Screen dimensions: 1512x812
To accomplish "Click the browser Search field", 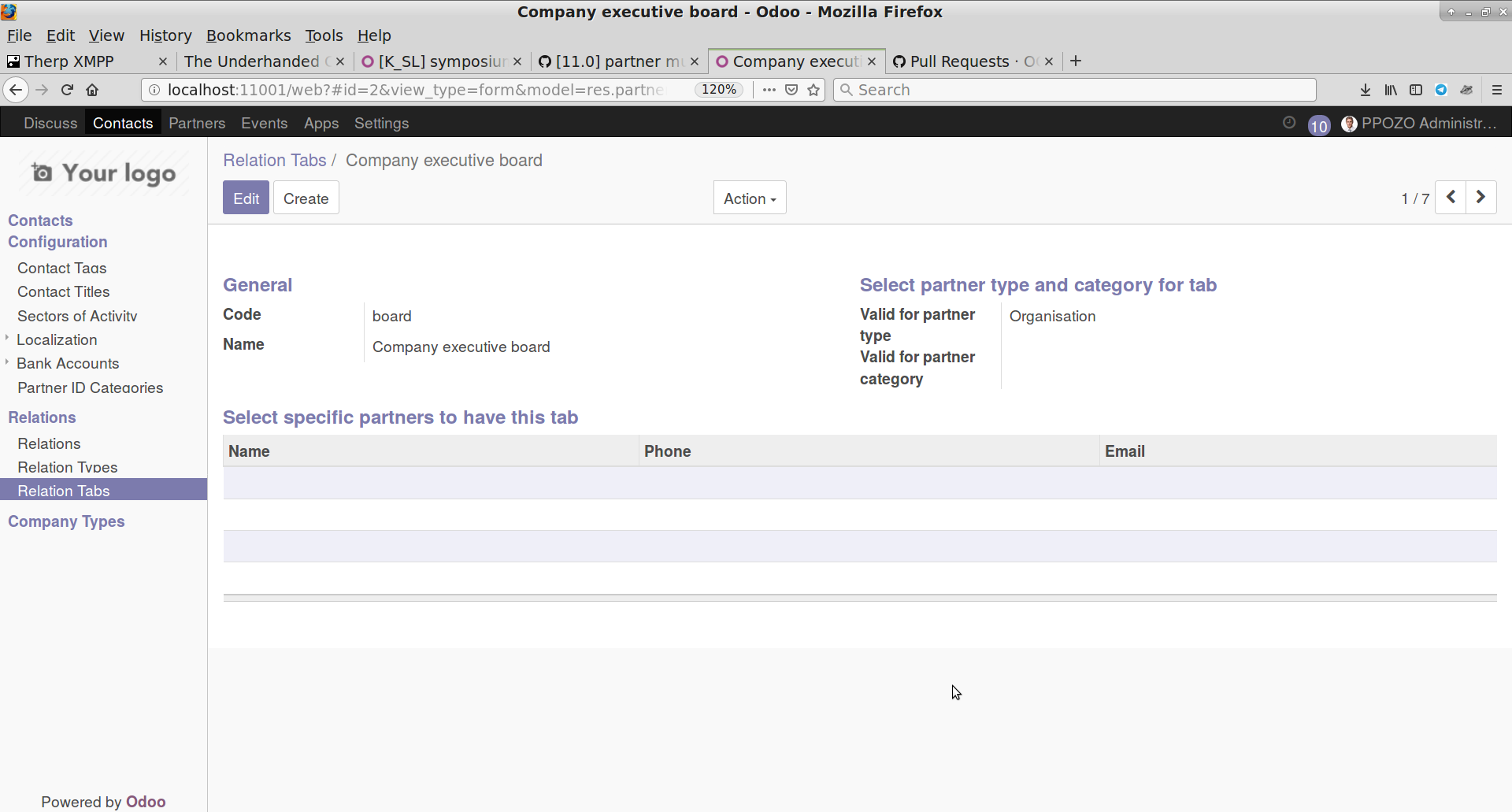I will (1075, 90).
